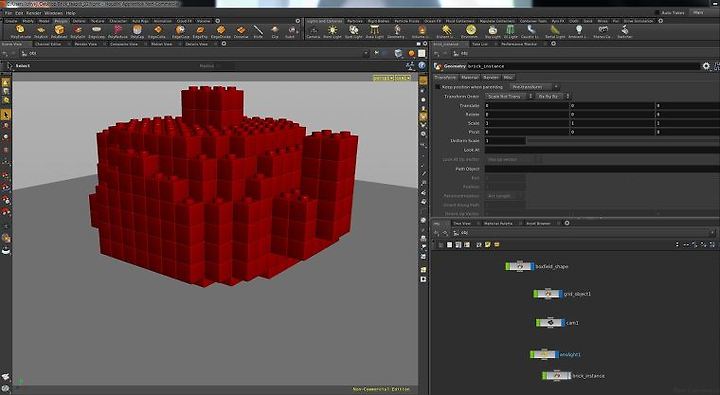Click the Look At path field
Viewport: 720px width, 395px height.
(602, 150)
